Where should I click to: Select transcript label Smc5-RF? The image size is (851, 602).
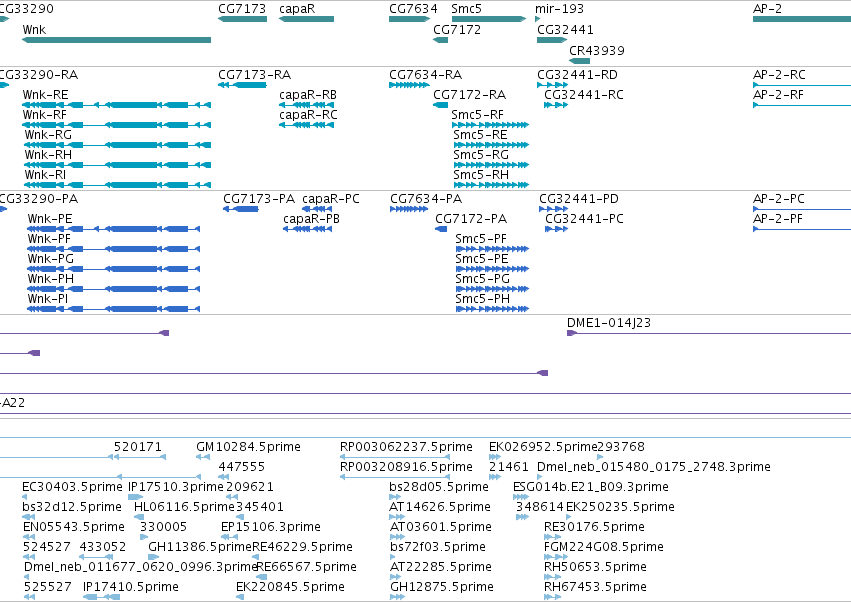click(478, 115)
